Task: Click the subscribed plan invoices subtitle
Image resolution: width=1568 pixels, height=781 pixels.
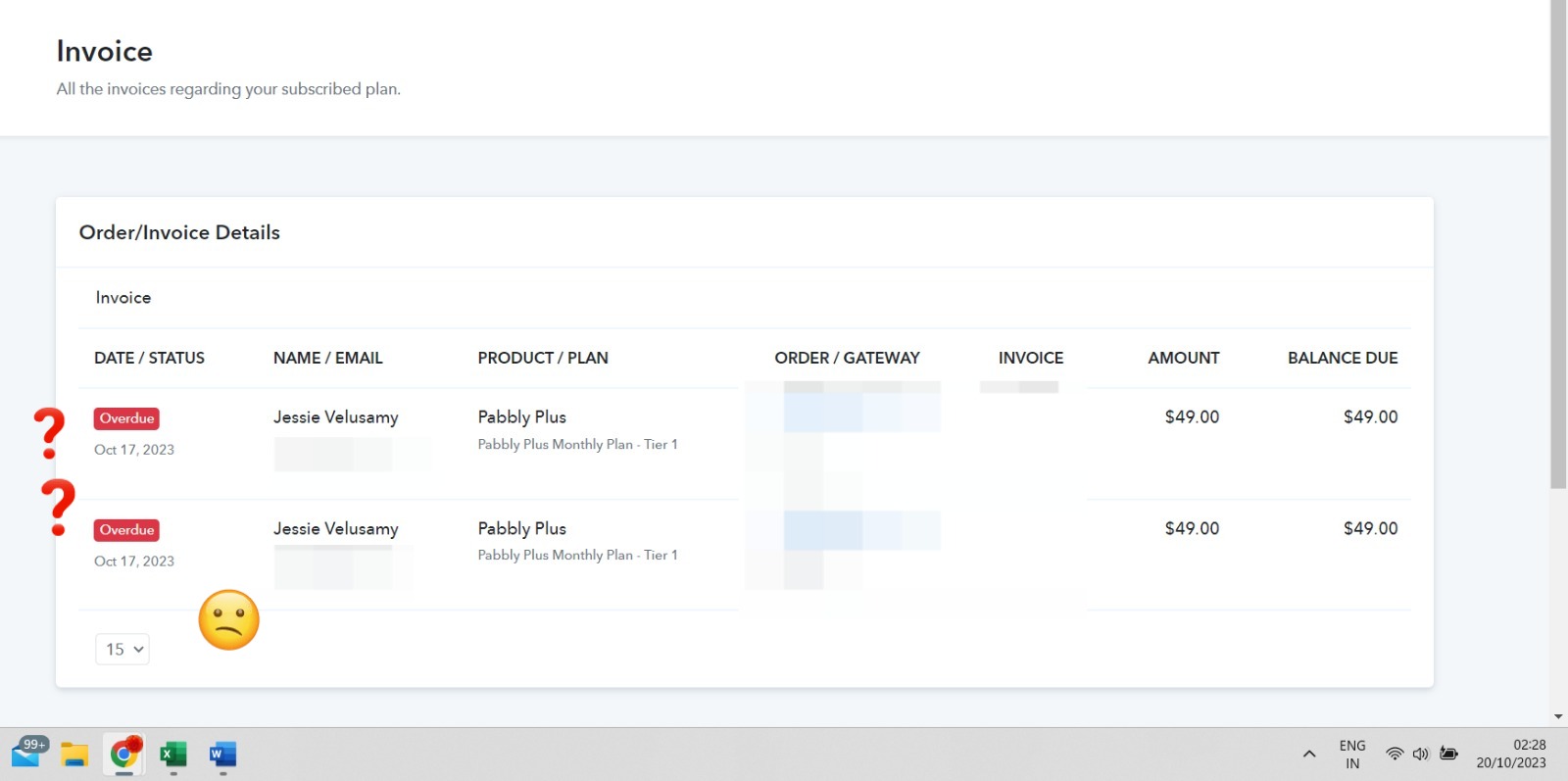Action: coord(228,89)
